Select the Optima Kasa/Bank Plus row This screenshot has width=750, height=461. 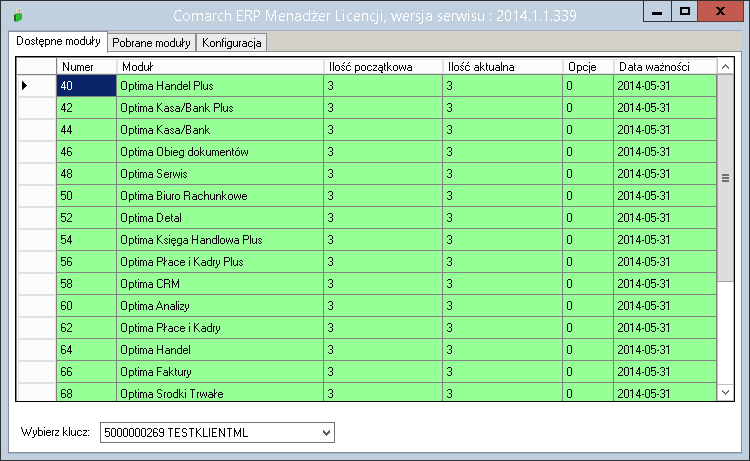point(367,108)
